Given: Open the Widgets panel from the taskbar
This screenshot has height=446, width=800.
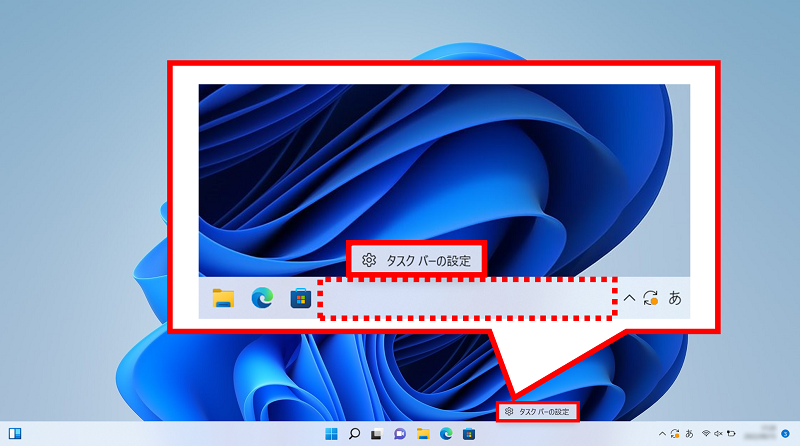Looking at the screenshot, I should point(15,434).
